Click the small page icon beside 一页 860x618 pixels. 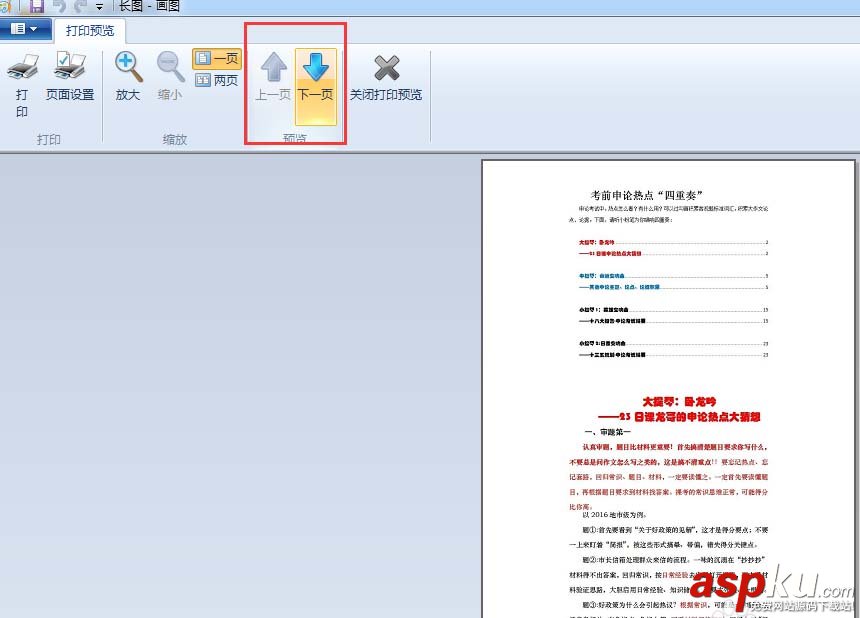(201, 58)
